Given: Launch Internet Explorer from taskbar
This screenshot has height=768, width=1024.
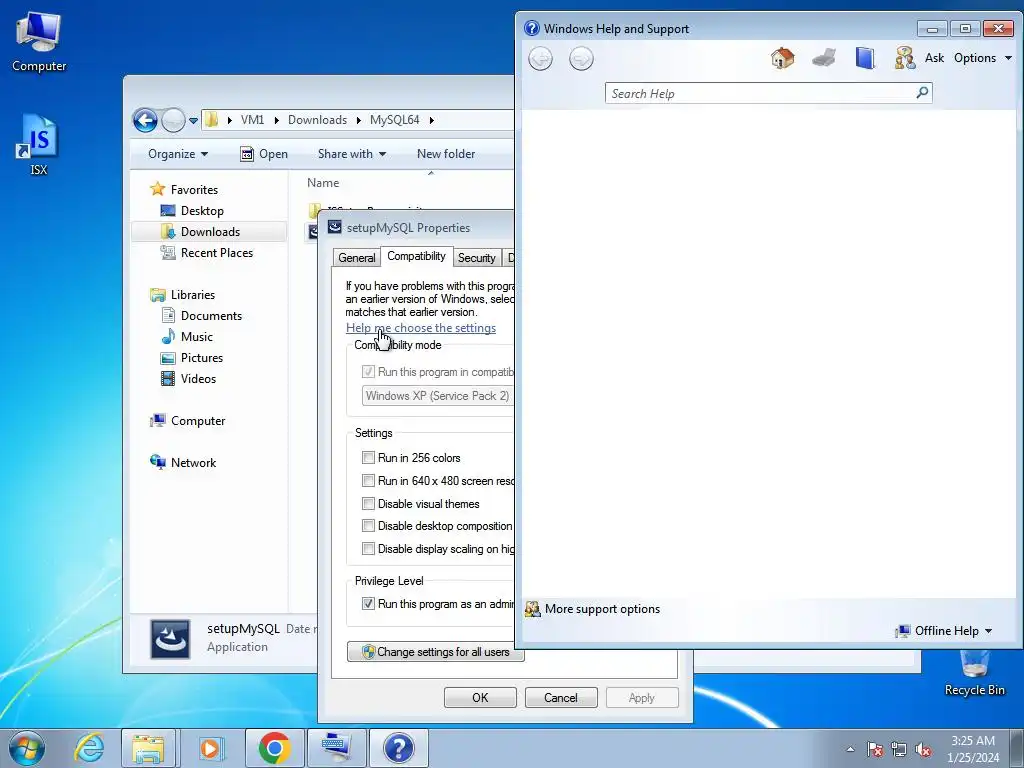Looking at the screenshot, I should tap(89, 748).
